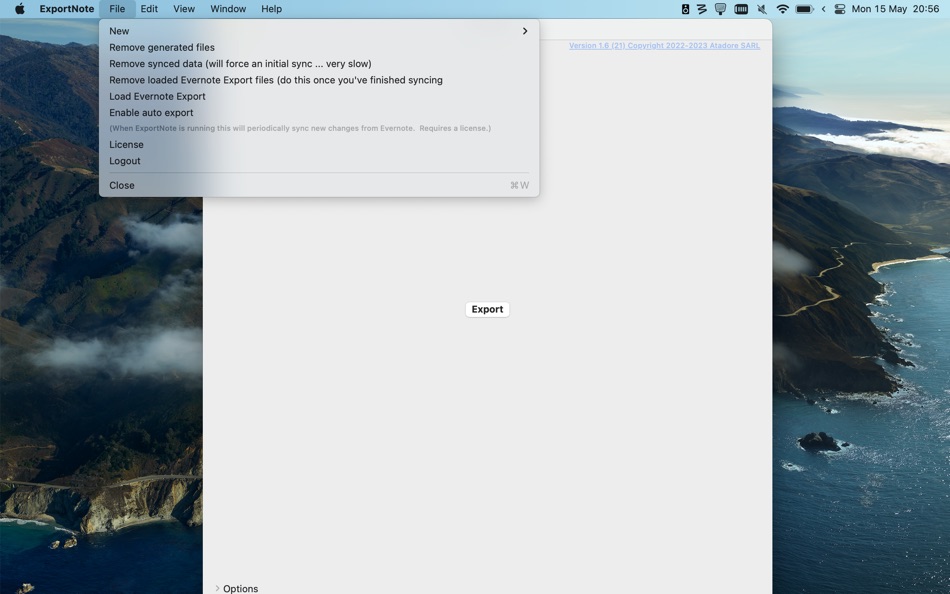Choose Enable auto export
This screenshot has width=950, height=594.
pyautogui.click(x=319, y=113)
